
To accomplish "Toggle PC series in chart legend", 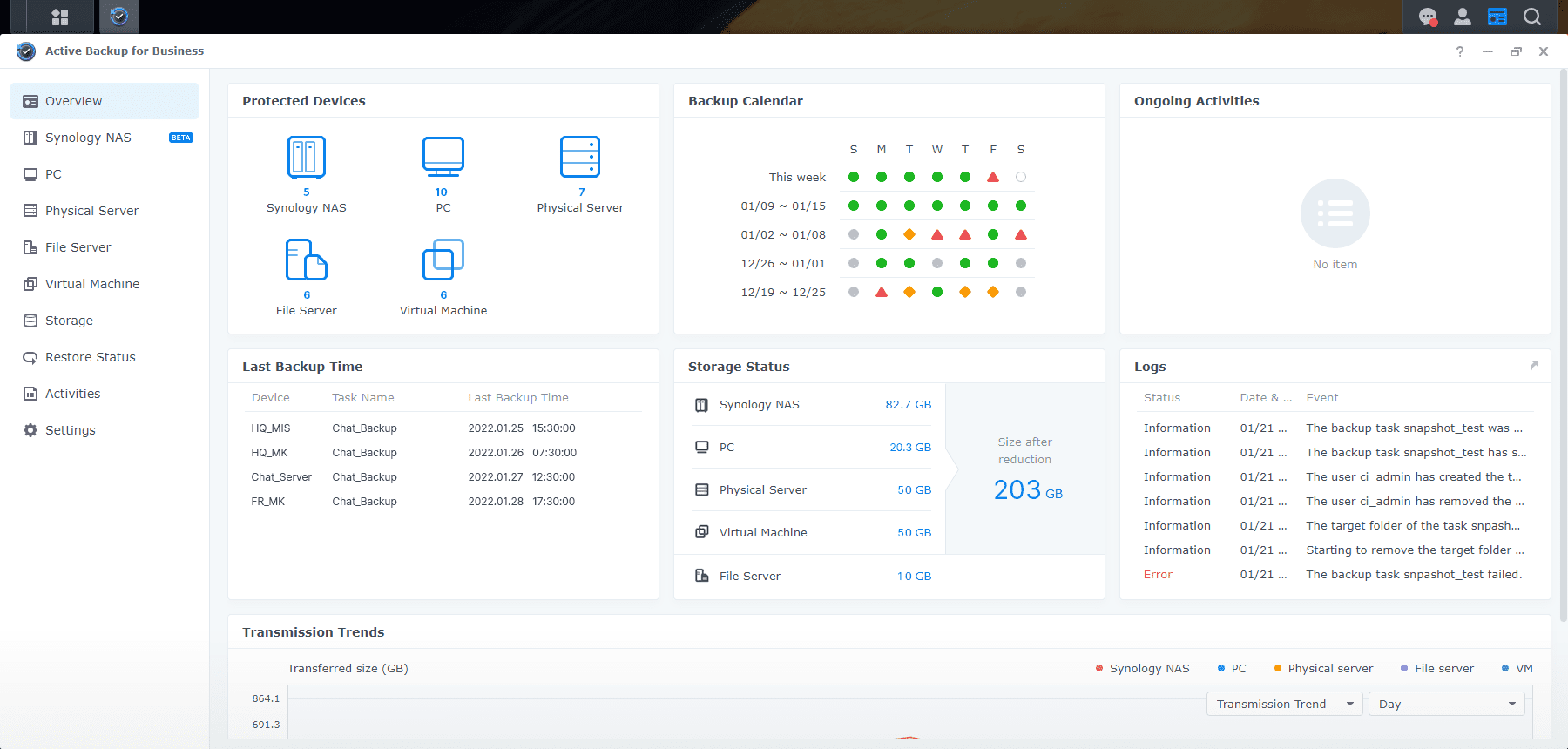I will coord(1232,669).
